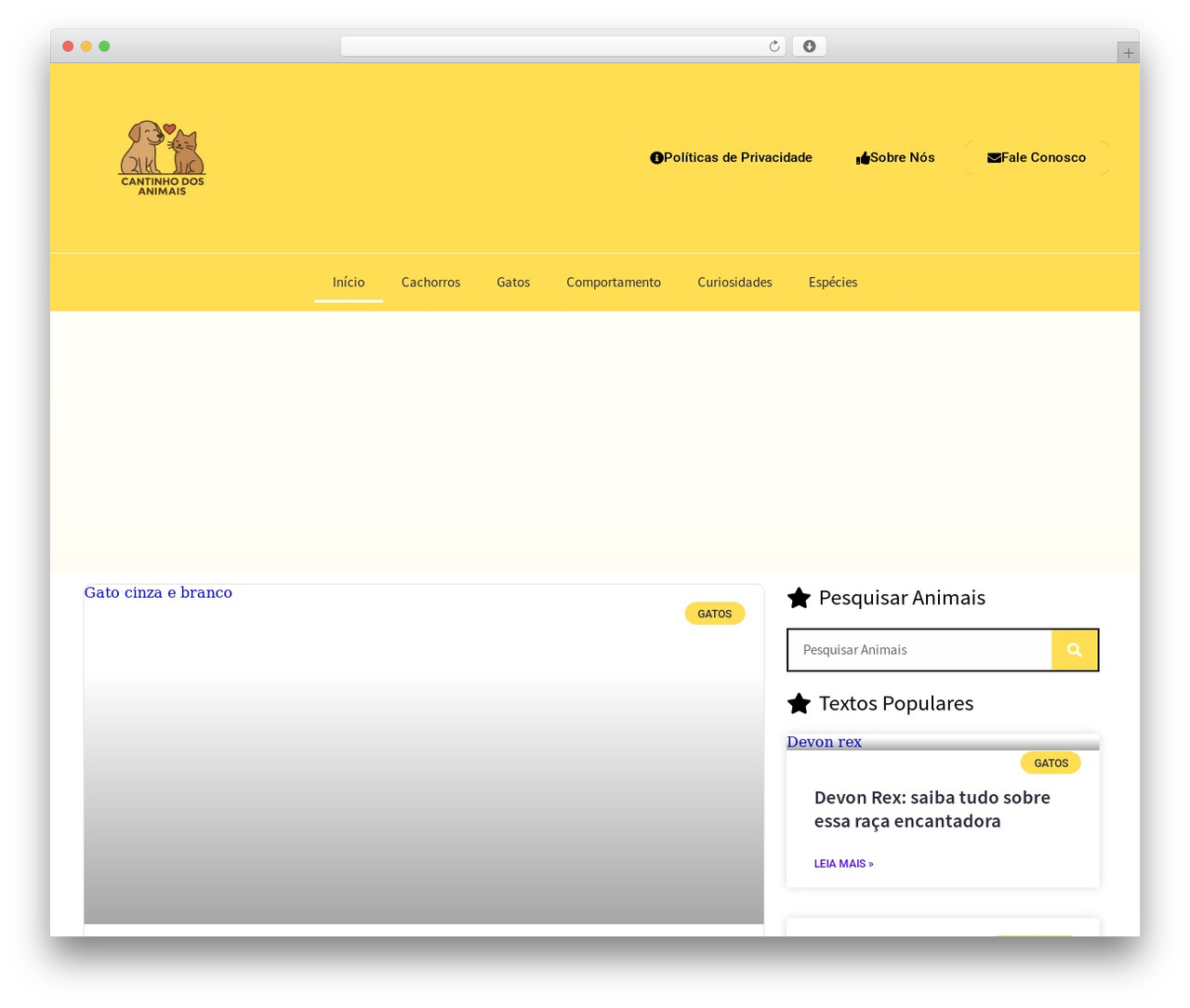Click the GATOS badge on Devon Rex card
The height and width of the screenshot is (1008, 1190).
click(x=1051, y=763)
